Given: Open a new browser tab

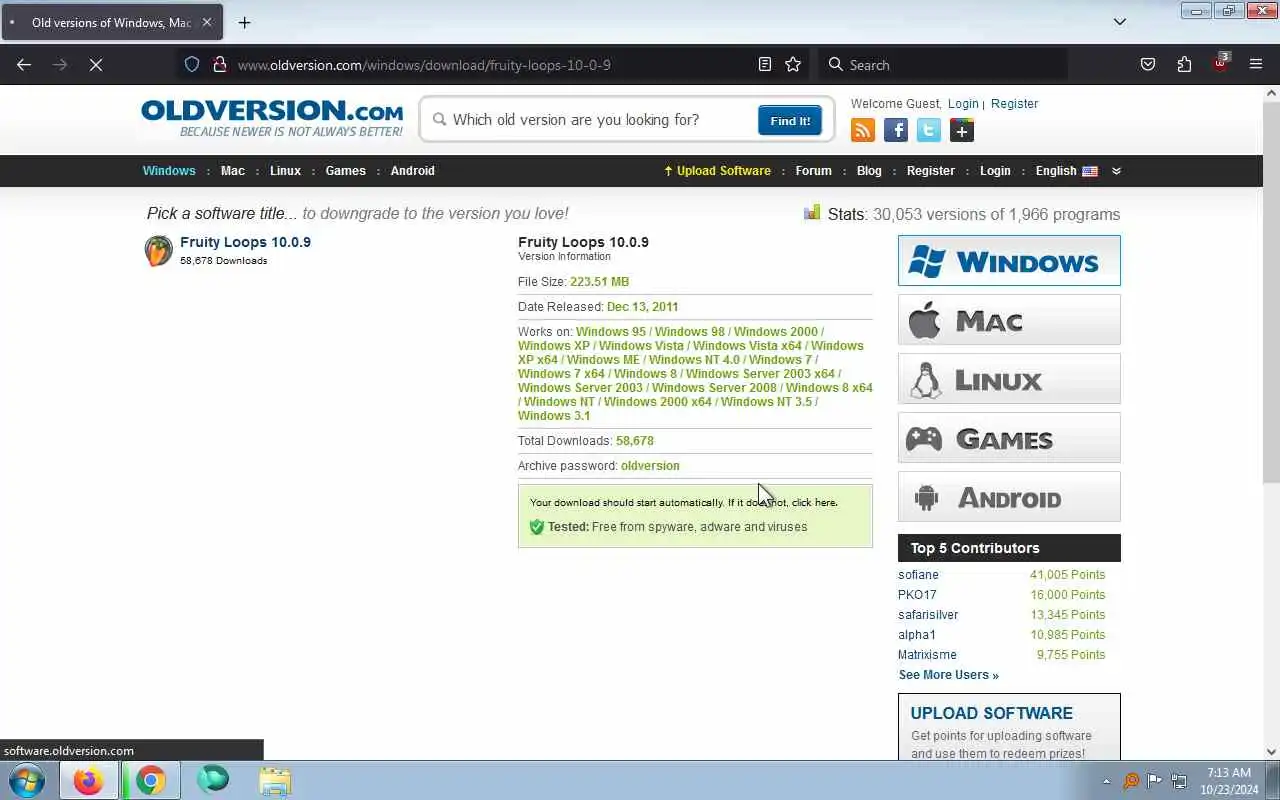Looking at the screenshot, I should [x=244, y=22].
